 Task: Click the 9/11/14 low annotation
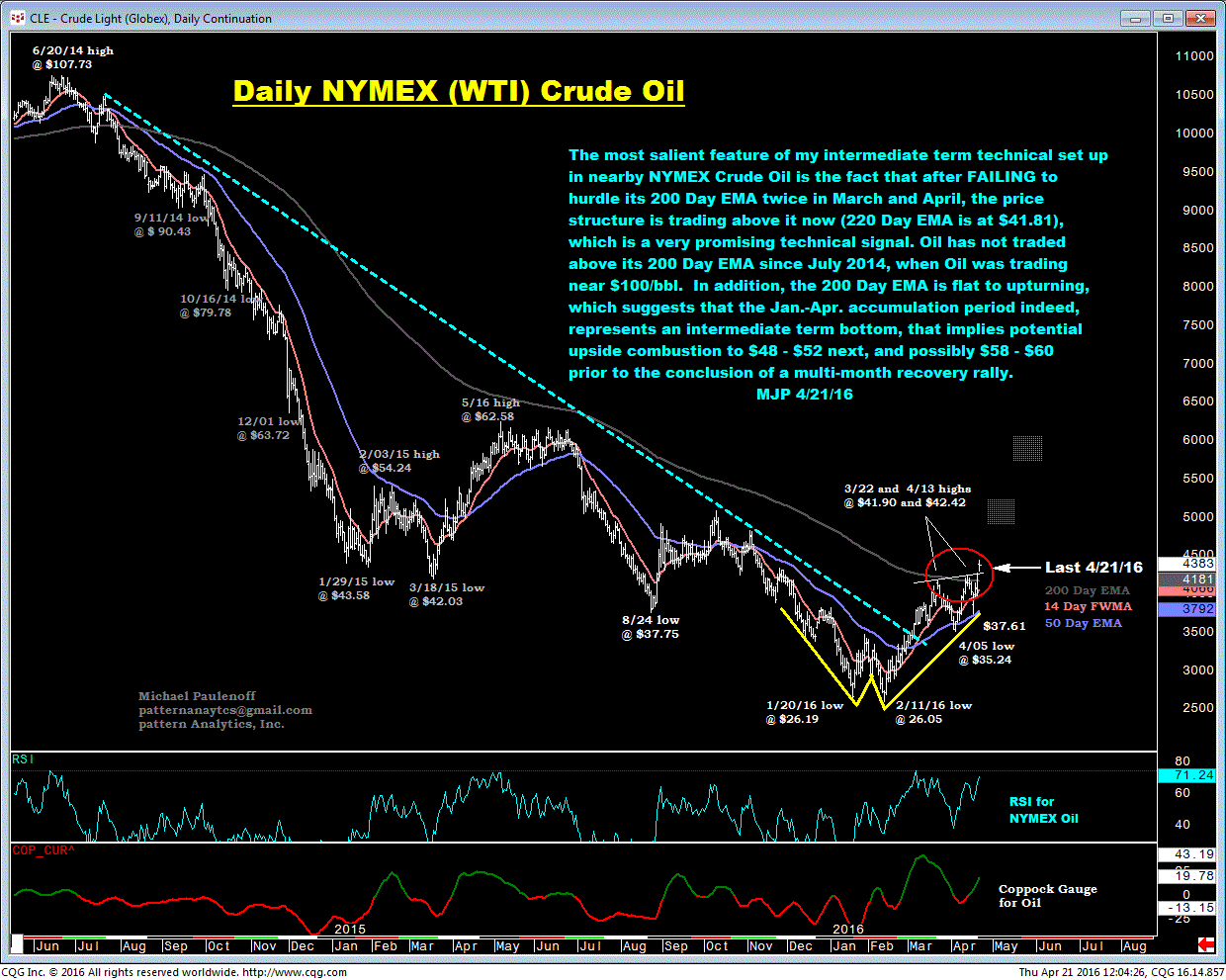pyautogui.click(x=171, y=224)
